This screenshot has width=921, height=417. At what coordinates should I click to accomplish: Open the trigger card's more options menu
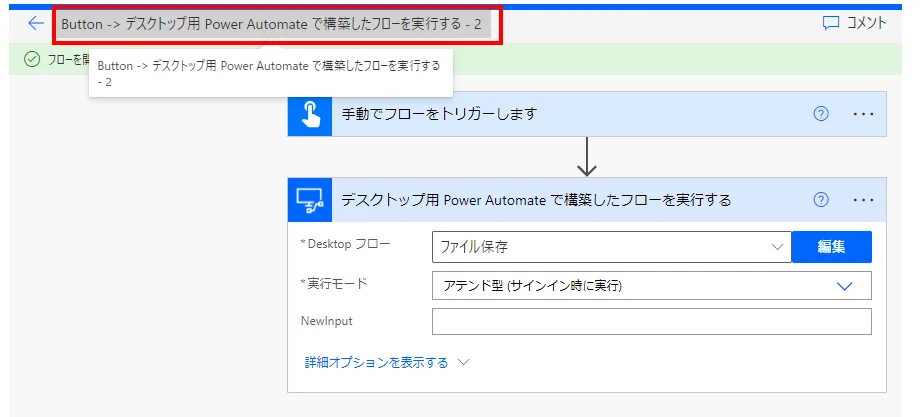(x=863, y=114)
